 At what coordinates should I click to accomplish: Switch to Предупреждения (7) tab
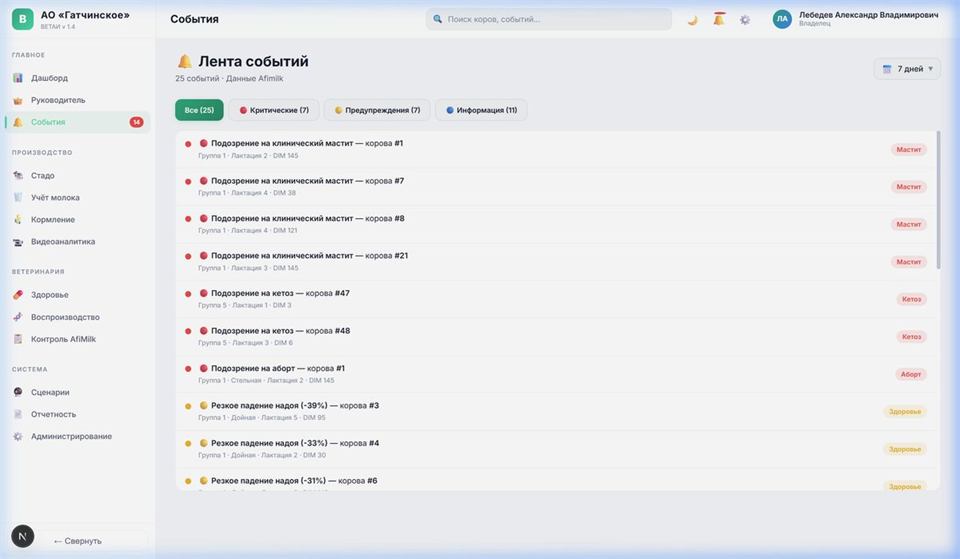[x=377, y=110]
